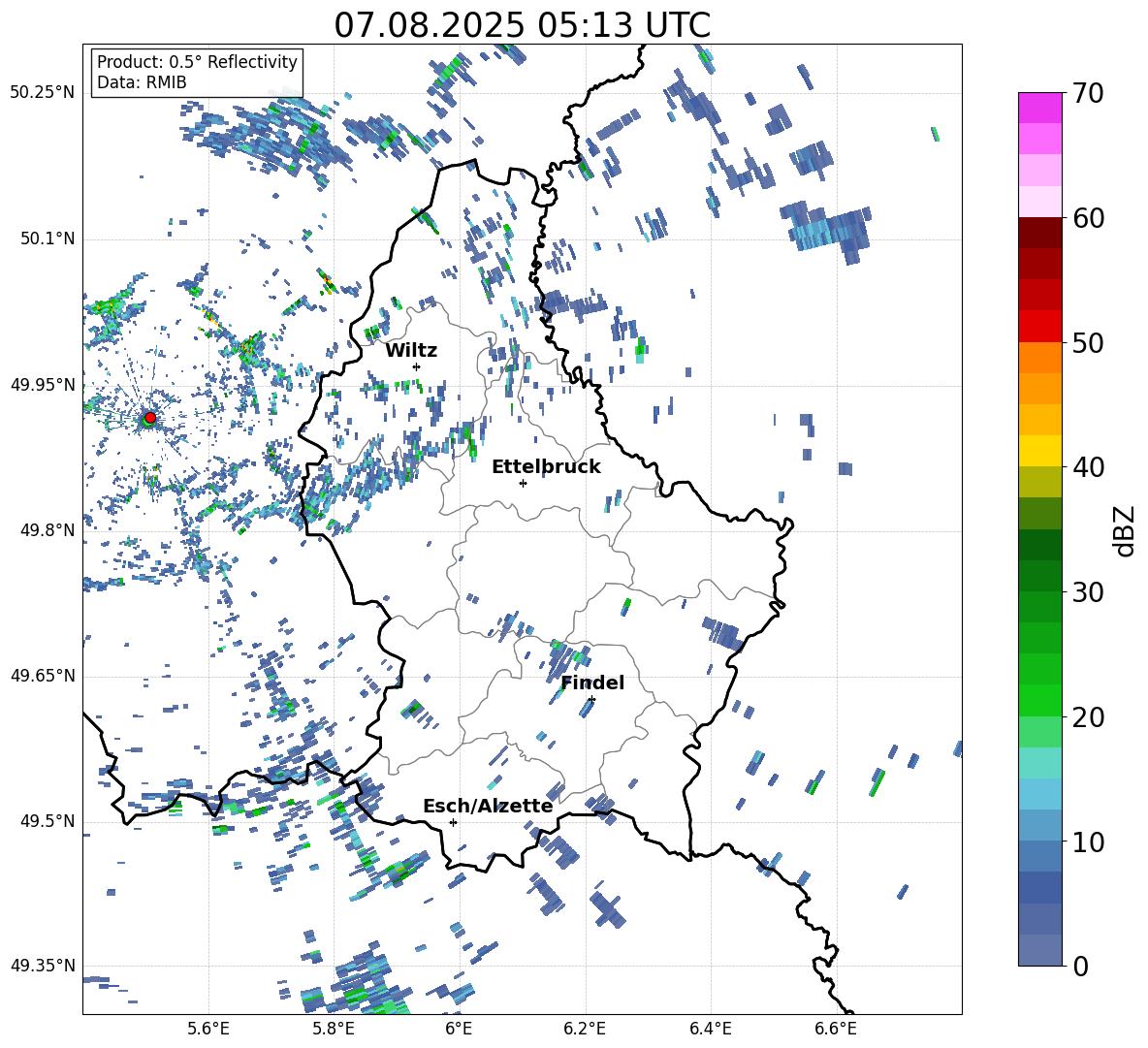Image resolution: width=1148 pixels, height=1048 pixels.
Task: Click the 0 tick on the colorbar
Action: point(1080,966)
